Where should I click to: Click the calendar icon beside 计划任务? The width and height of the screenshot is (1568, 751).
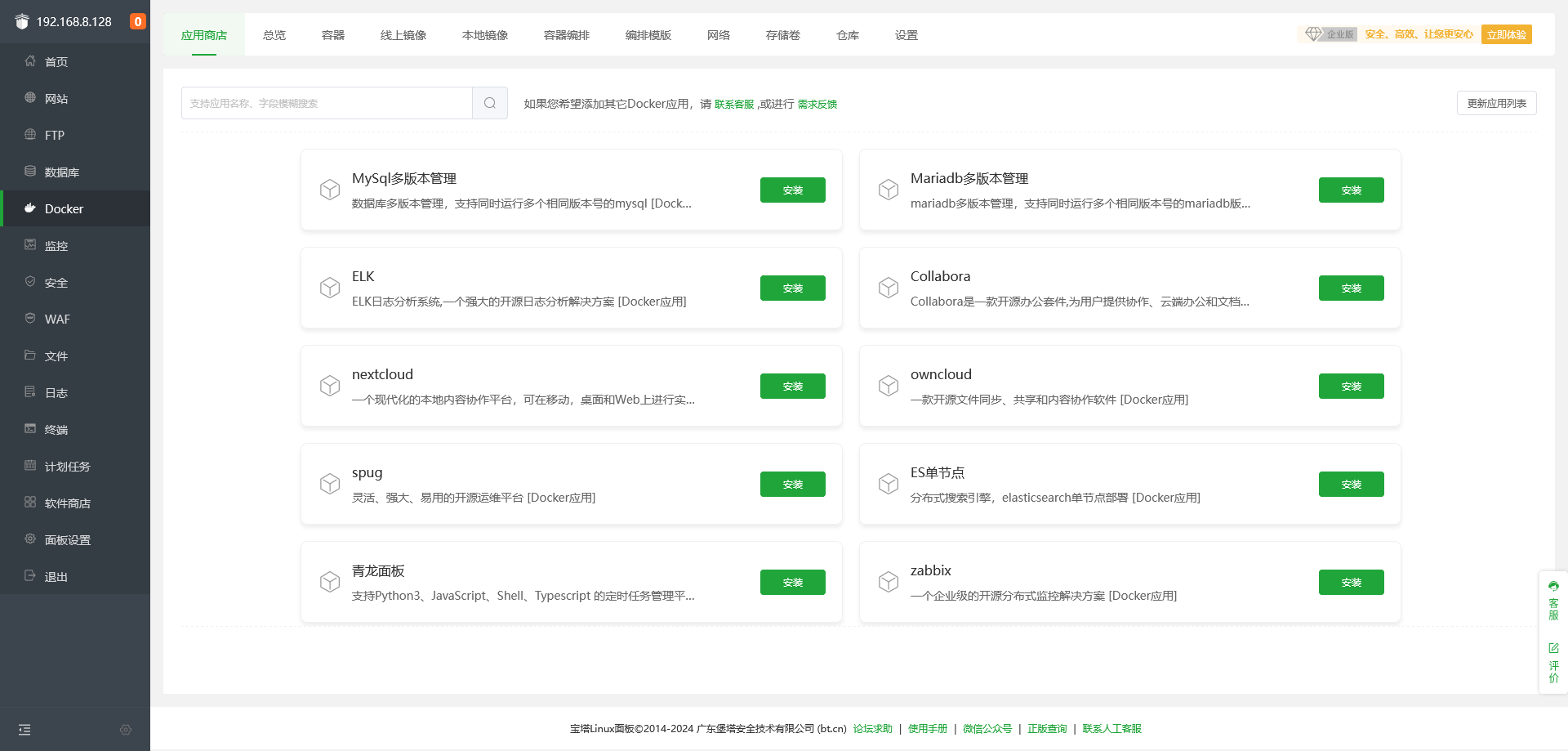(30, 466)
